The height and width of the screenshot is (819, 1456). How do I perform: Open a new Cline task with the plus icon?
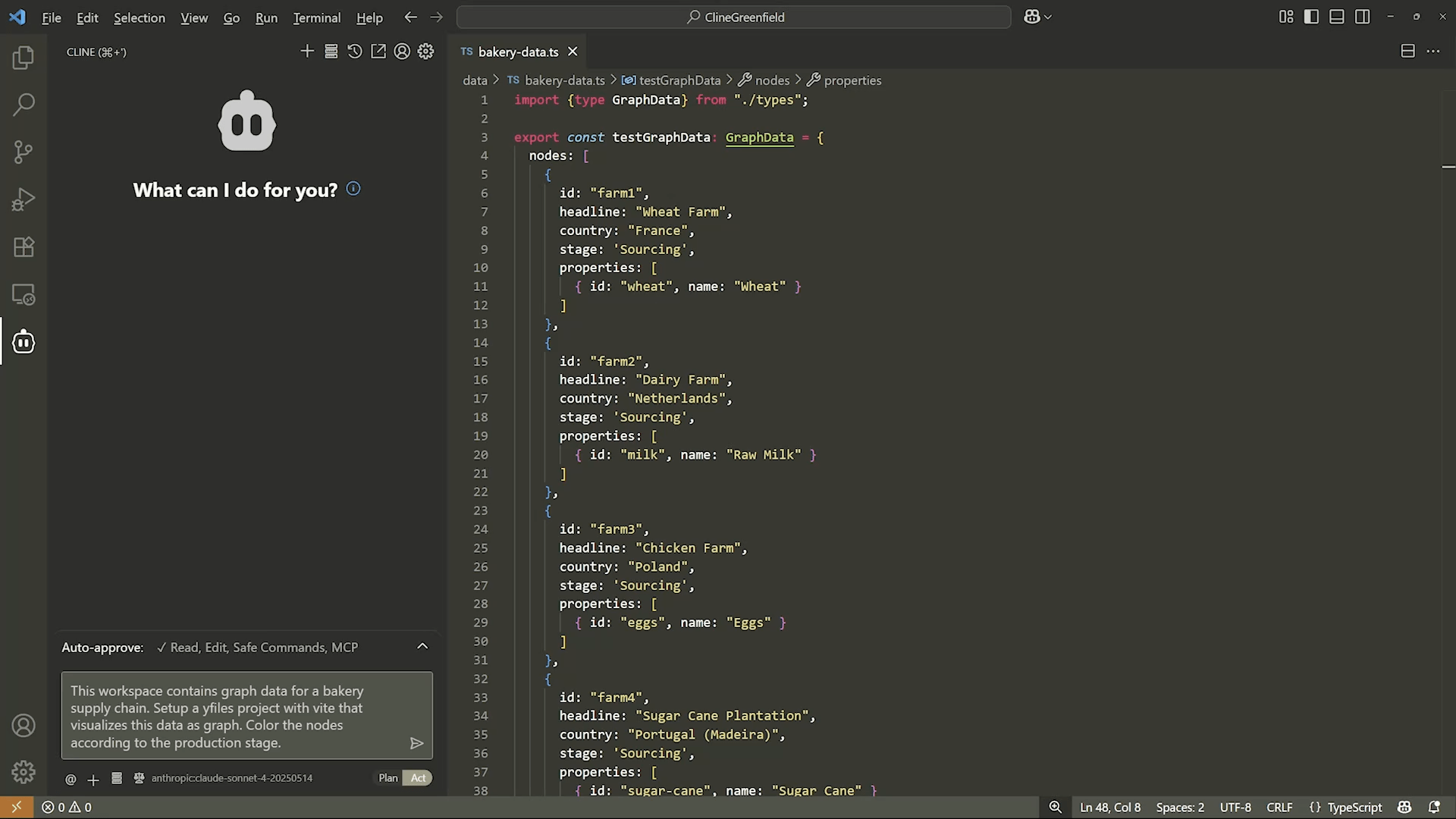coord(307,52)
